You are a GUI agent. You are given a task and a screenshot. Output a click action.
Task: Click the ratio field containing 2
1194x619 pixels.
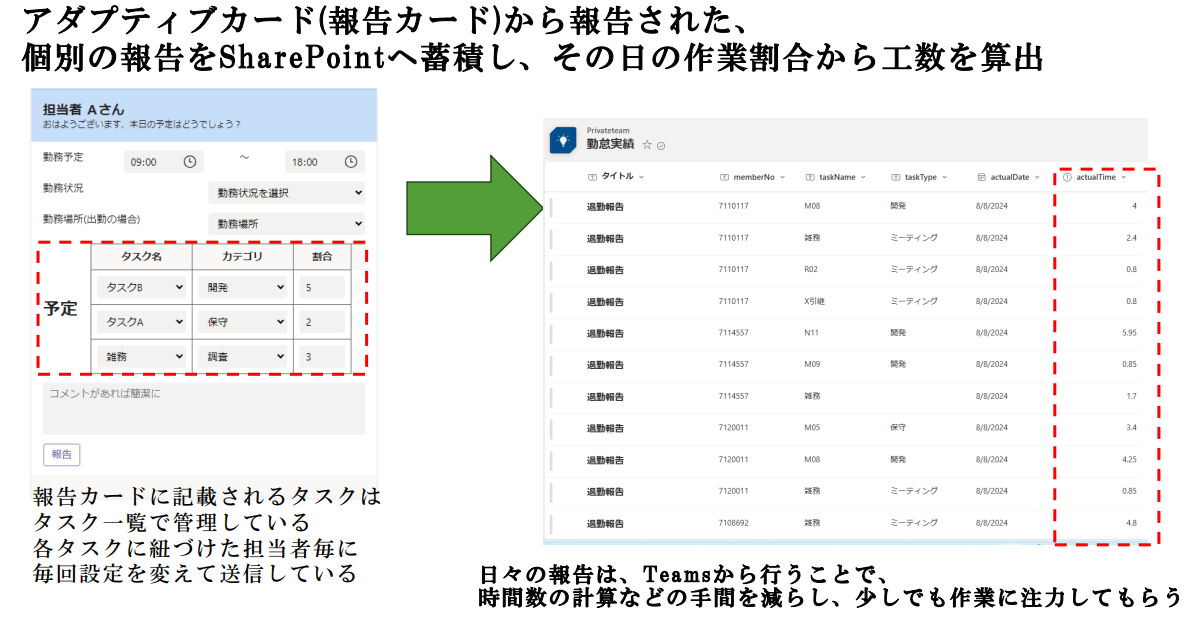point(322,322)
